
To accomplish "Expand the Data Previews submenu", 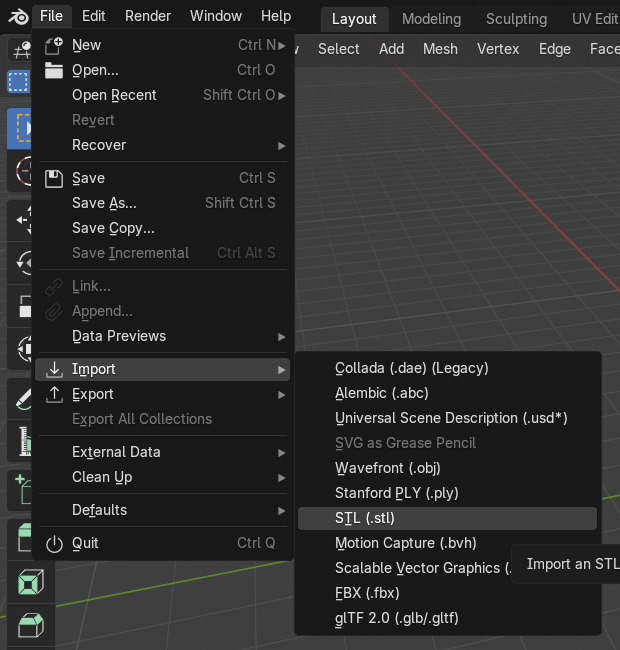I will coord(282,337).
